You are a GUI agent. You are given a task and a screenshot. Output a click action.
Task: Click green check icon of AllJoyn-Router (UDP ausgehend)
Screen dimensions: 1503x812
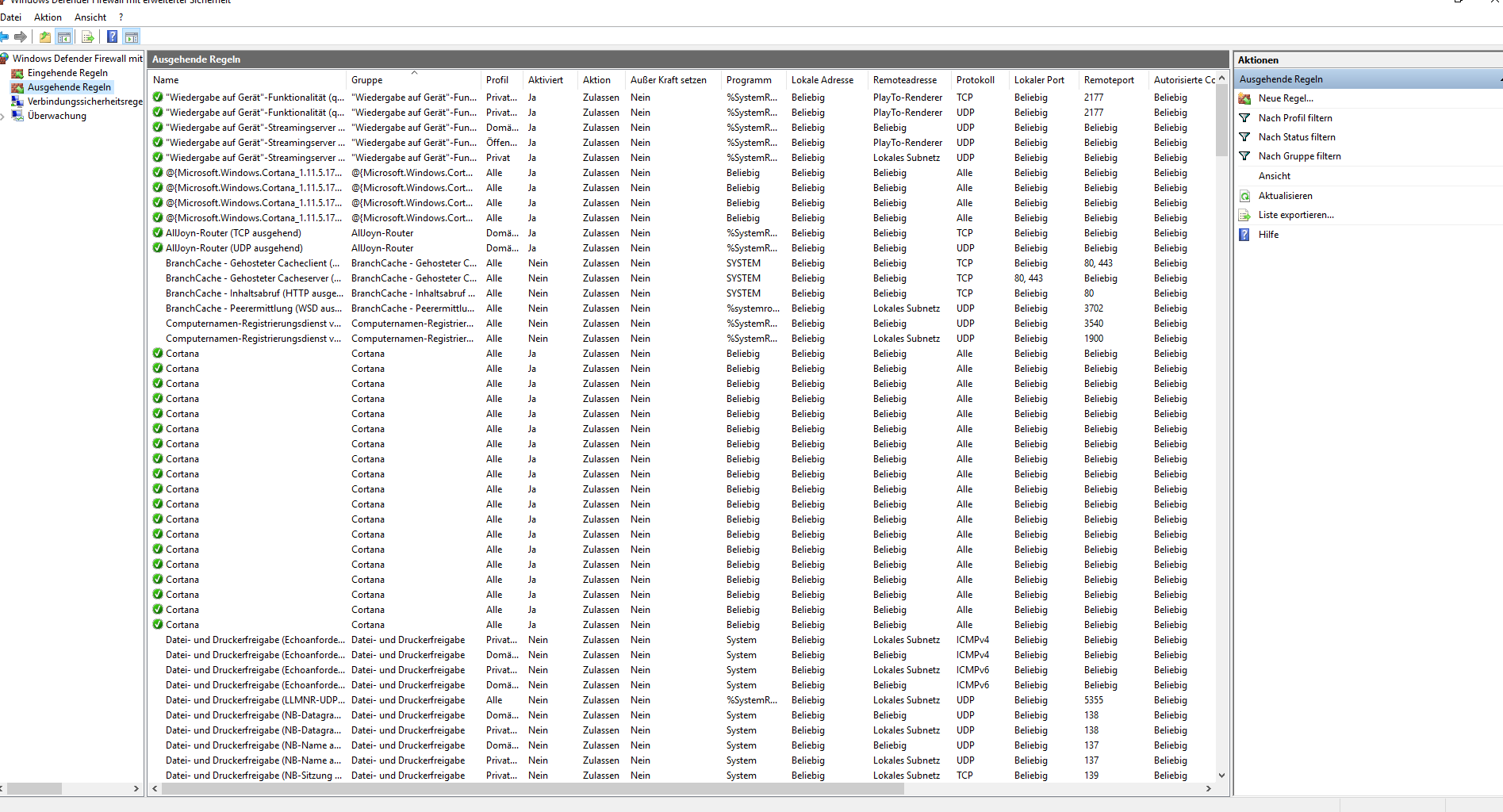coord(158,248)
